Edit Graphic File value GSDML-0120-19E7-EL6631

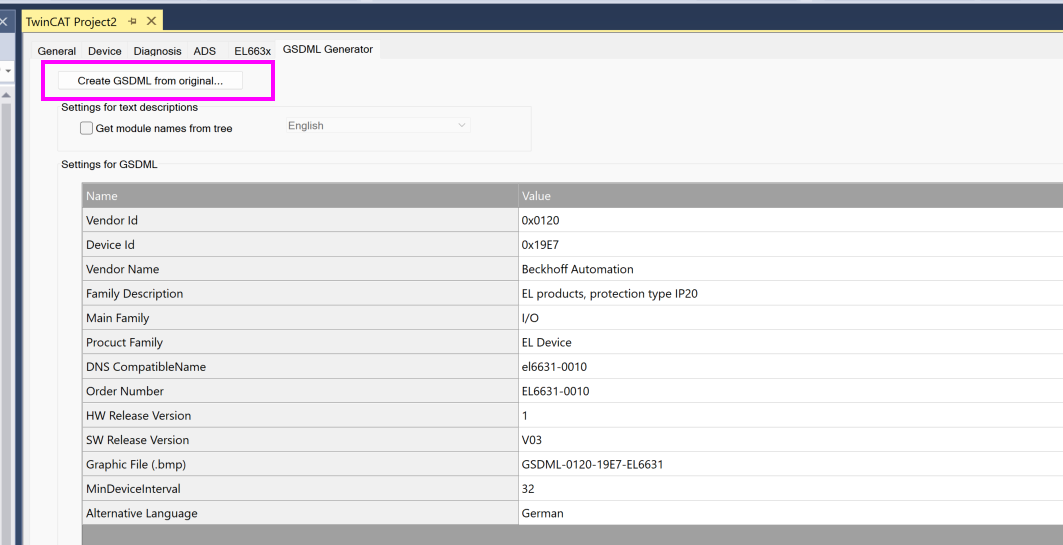[x=790, y=464]
